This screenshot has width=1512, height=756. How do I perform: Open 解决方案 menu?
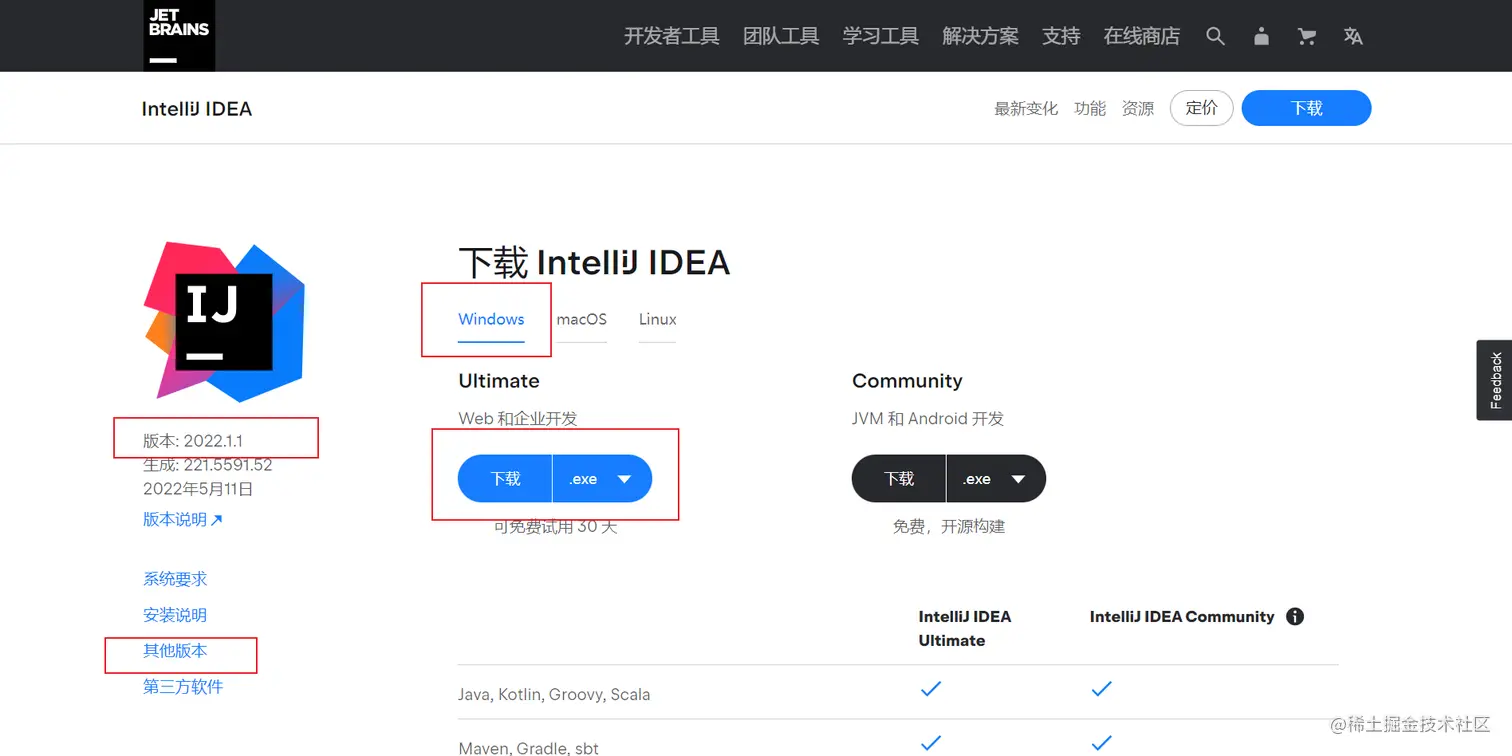(x=980, y=36)
